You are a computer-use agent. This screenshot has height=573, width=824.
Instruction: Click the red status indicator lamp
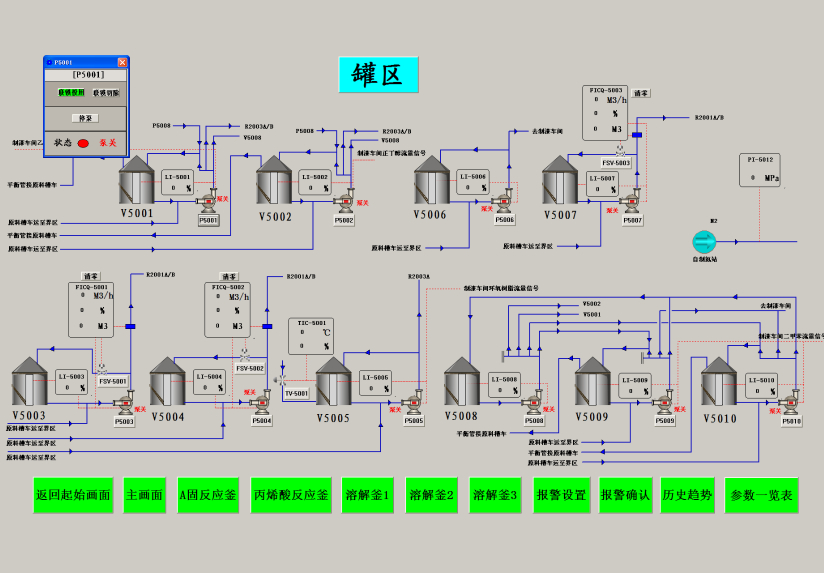click(x=83, y=143)
